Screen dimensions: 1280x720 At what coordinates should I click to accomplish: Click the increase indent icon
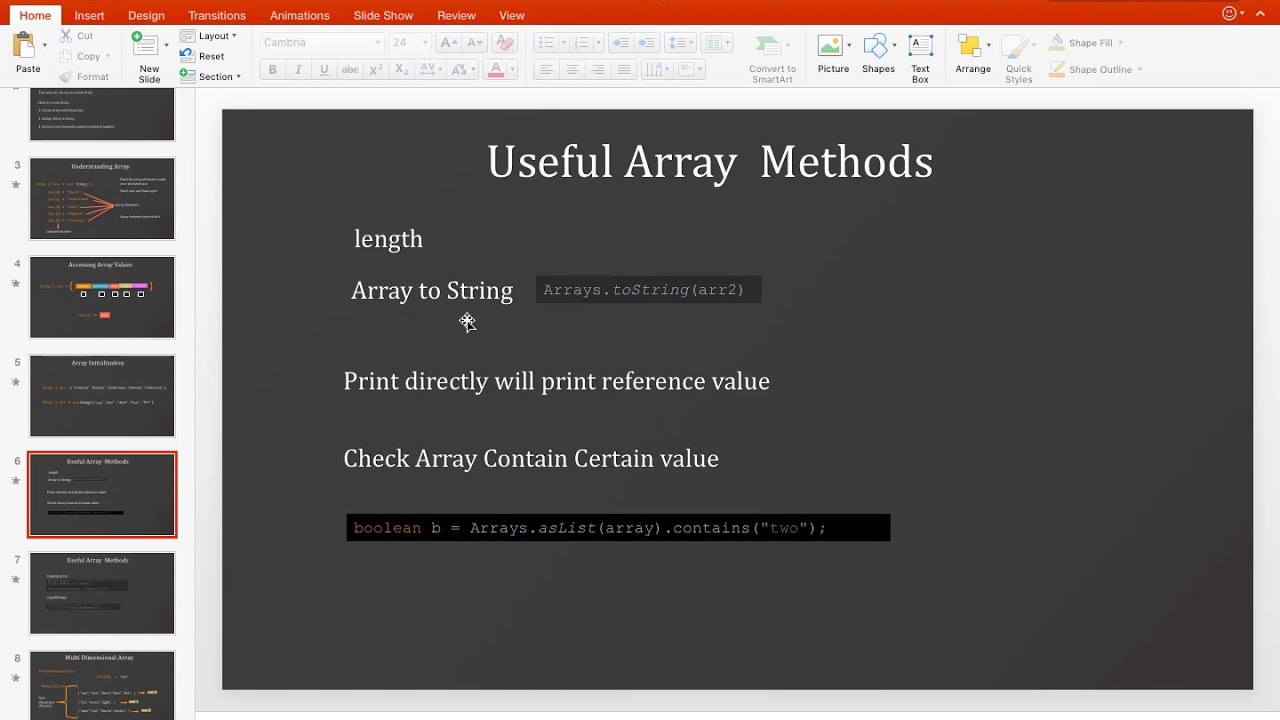click(x=648, y=42)
